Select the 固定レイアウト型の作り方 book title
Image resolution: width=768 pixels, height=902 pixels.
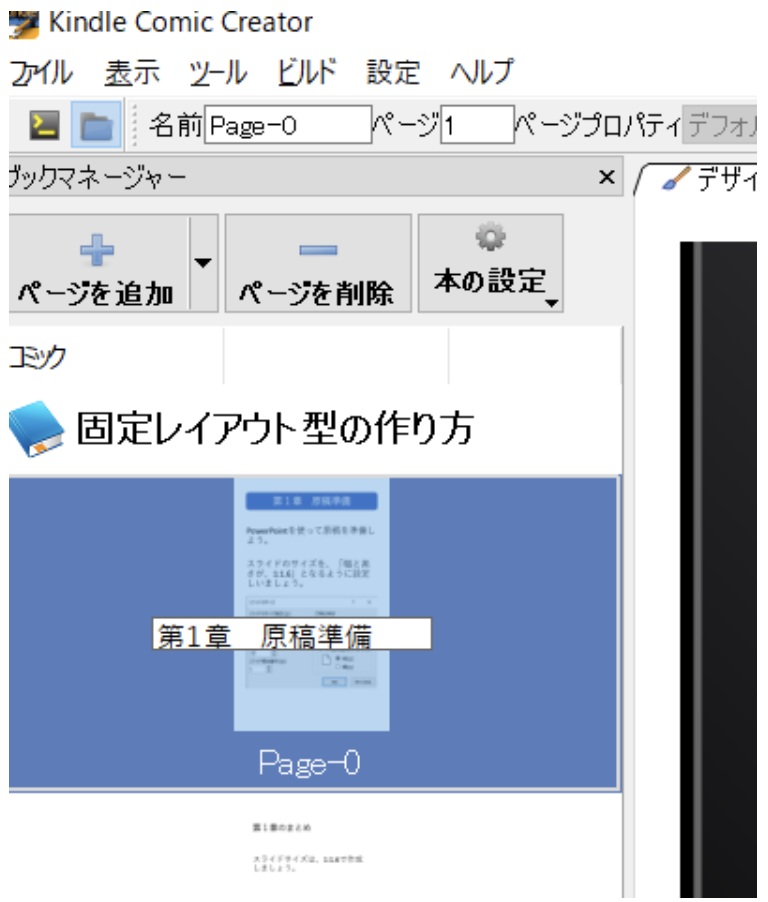275,429
